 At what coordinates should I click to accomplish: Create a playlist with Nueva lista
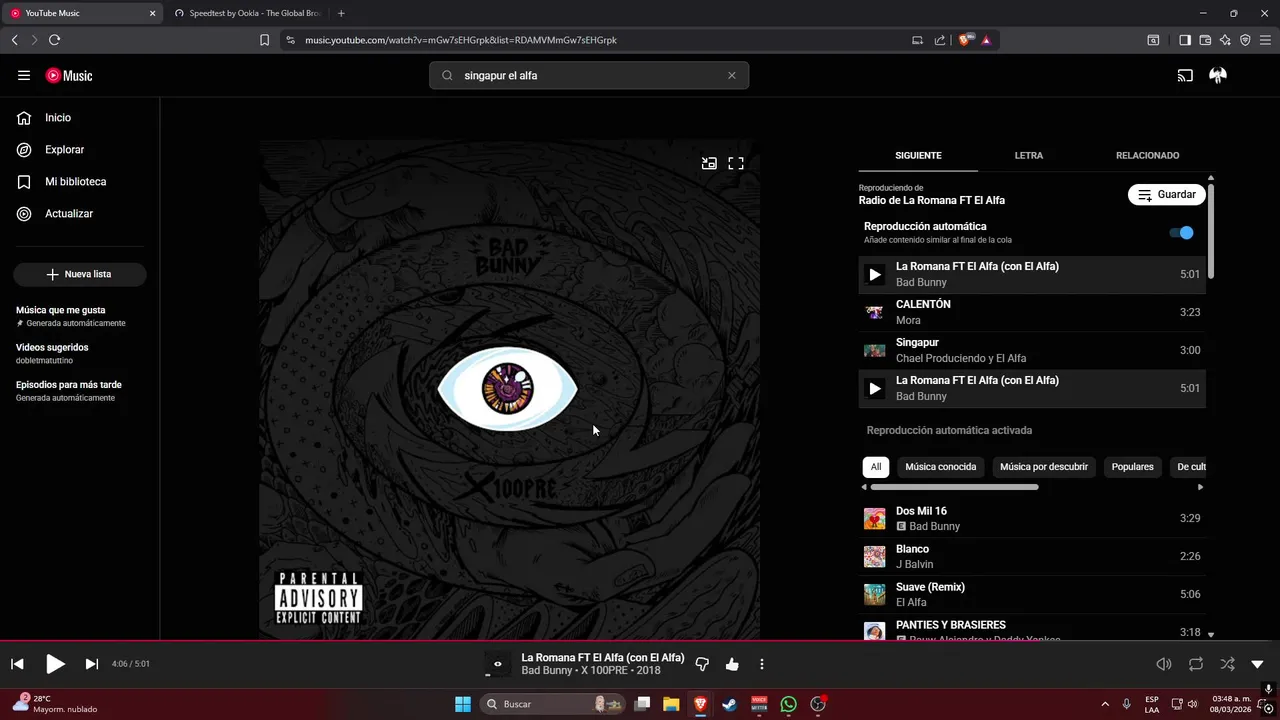click(80, 274)
